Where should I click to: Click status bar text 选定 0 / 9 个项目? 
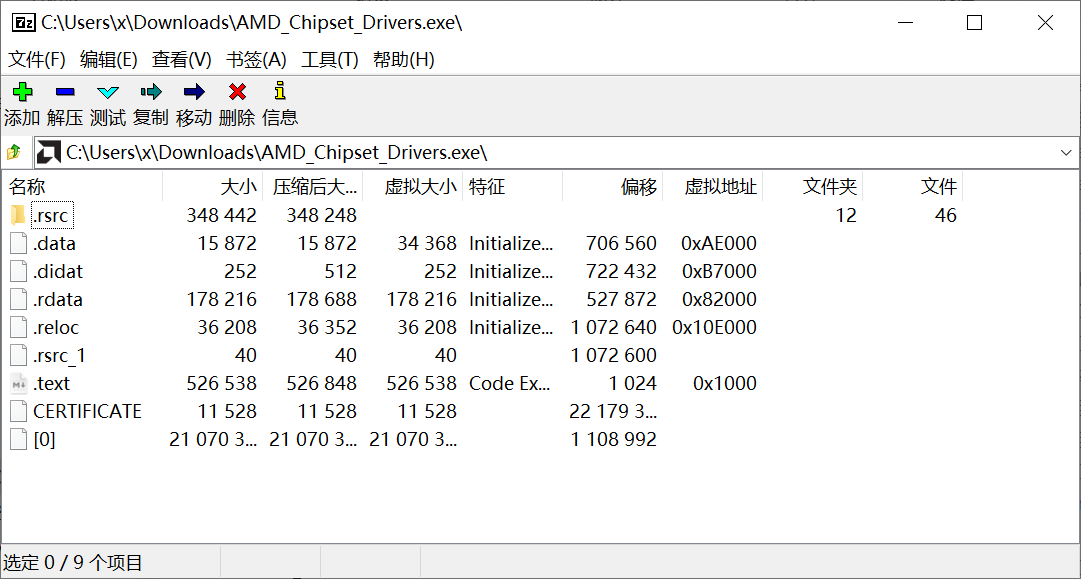(x=73, y=563)
